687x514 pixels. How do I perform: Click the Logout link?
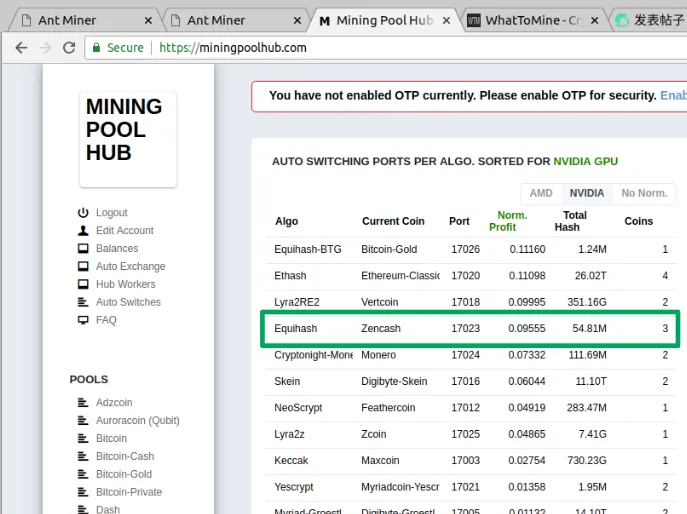pos(112,213)
